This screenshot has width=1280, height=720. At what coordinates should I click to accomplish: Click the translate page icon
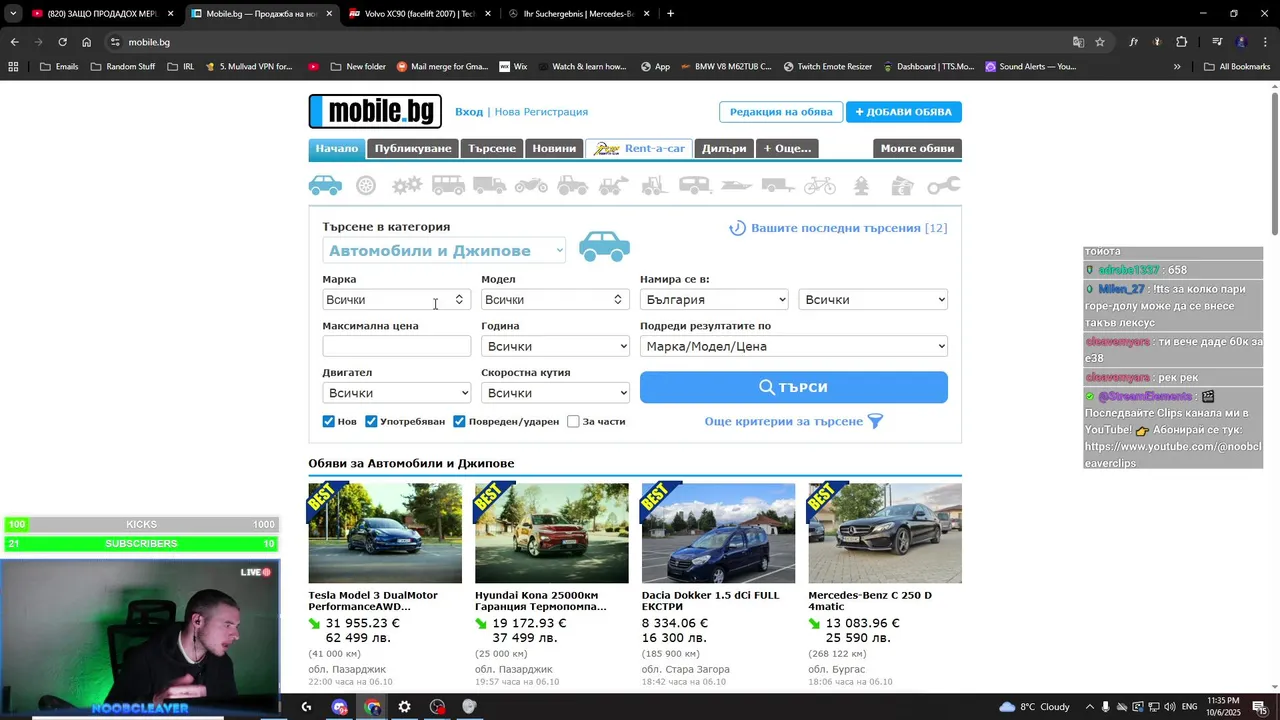click(x=1078, y=42)
